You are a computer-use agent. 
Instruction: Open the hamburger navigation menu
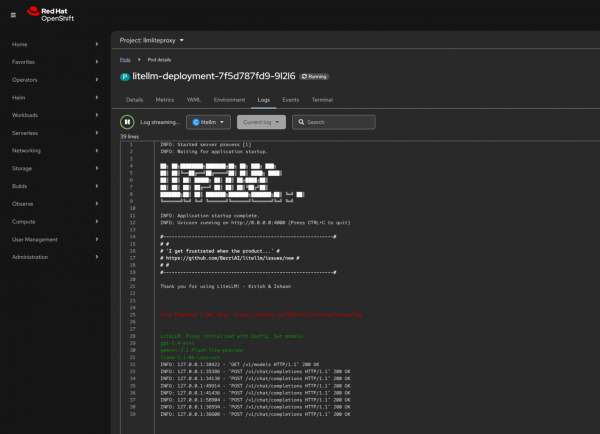13,15
